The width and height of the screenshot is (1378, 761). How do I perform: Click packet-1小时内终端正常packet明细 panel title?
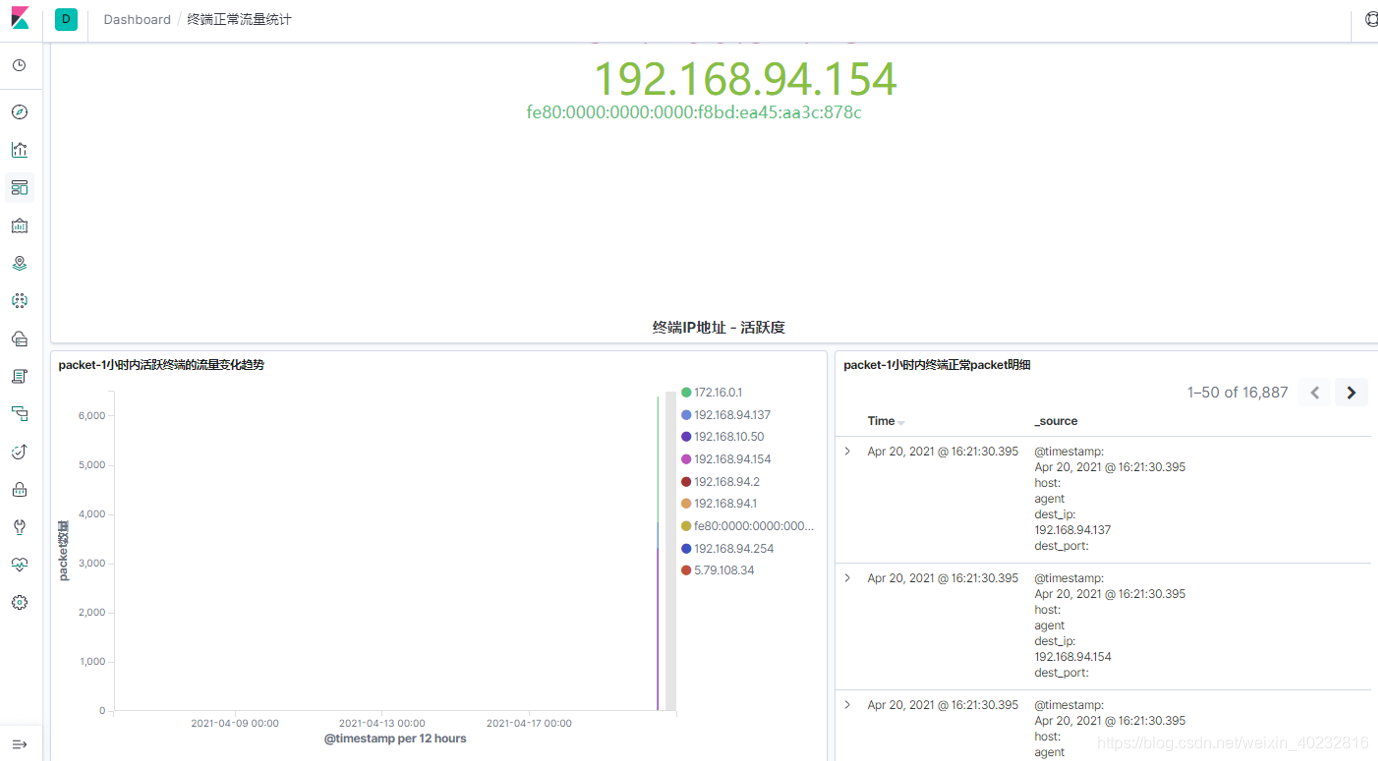pos(937,365)
